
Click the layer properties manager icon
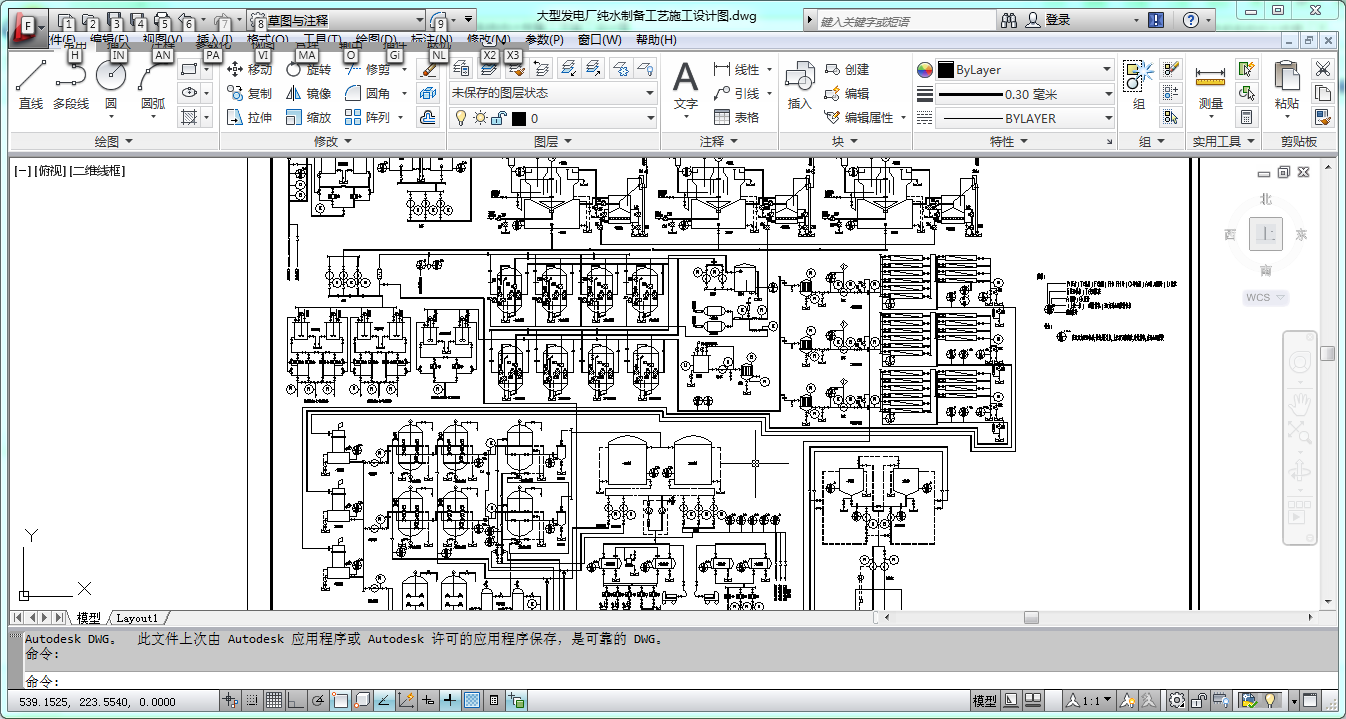[x=461, y=69]
